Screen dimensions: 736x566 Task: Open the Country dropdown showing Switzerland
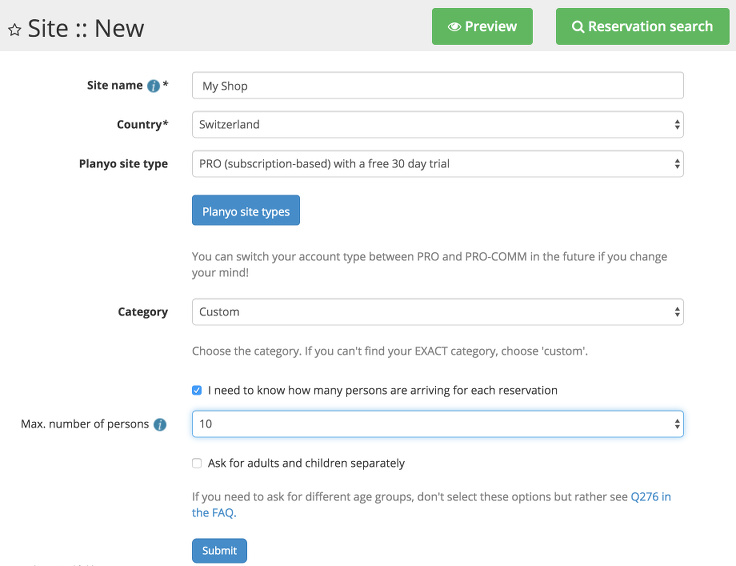pos(437,125)
